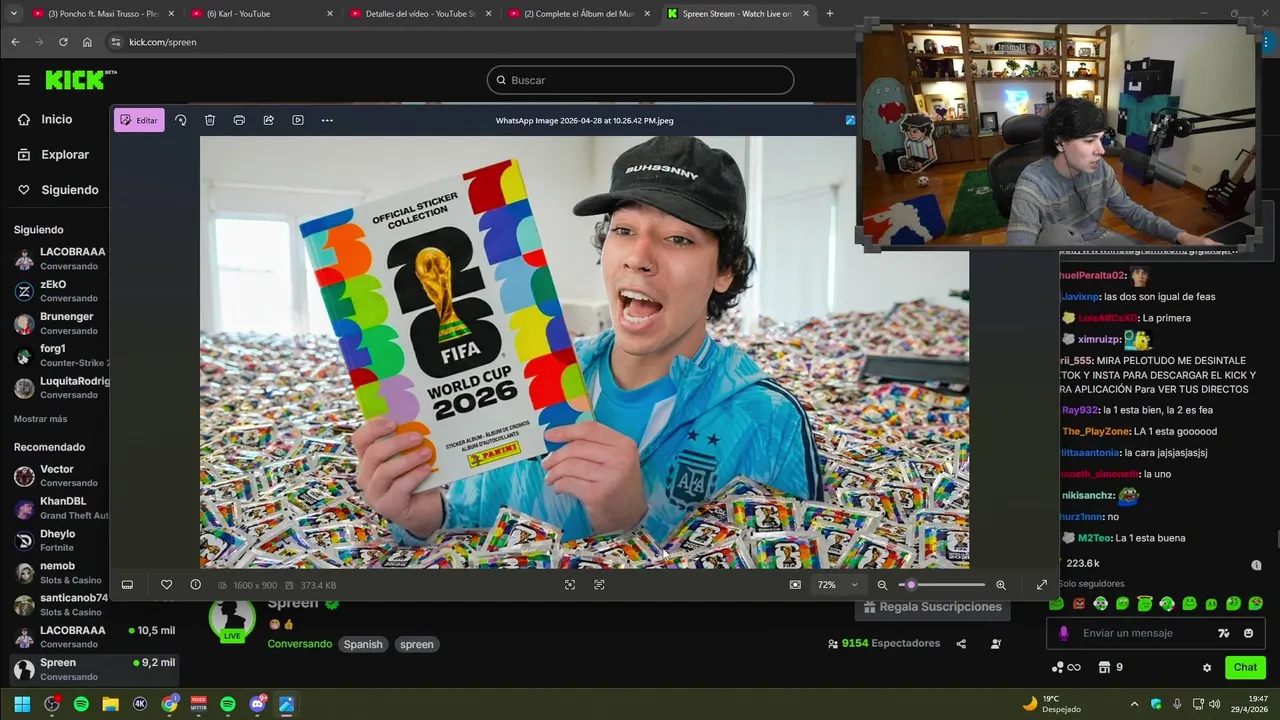The image size is (1280, 720).
Task: Click the purple microphone icon in chat input
Action: (x=1063, y=633)
